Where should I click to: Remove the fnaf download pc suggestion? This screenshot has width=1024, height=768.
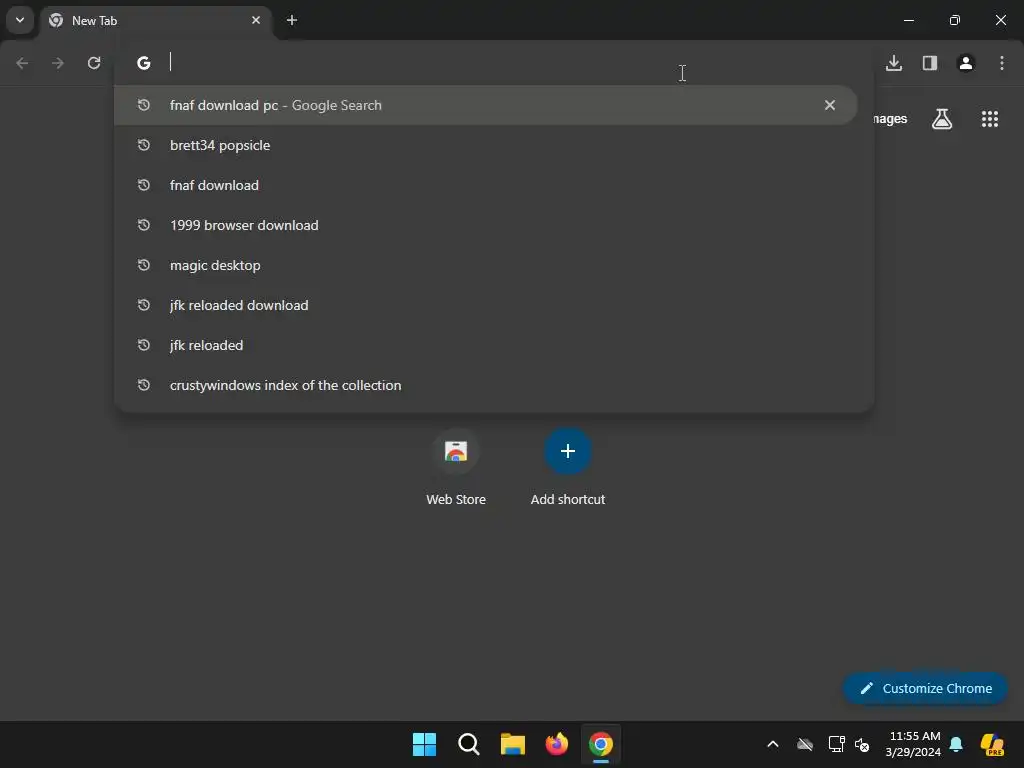(x=829, y=105)
